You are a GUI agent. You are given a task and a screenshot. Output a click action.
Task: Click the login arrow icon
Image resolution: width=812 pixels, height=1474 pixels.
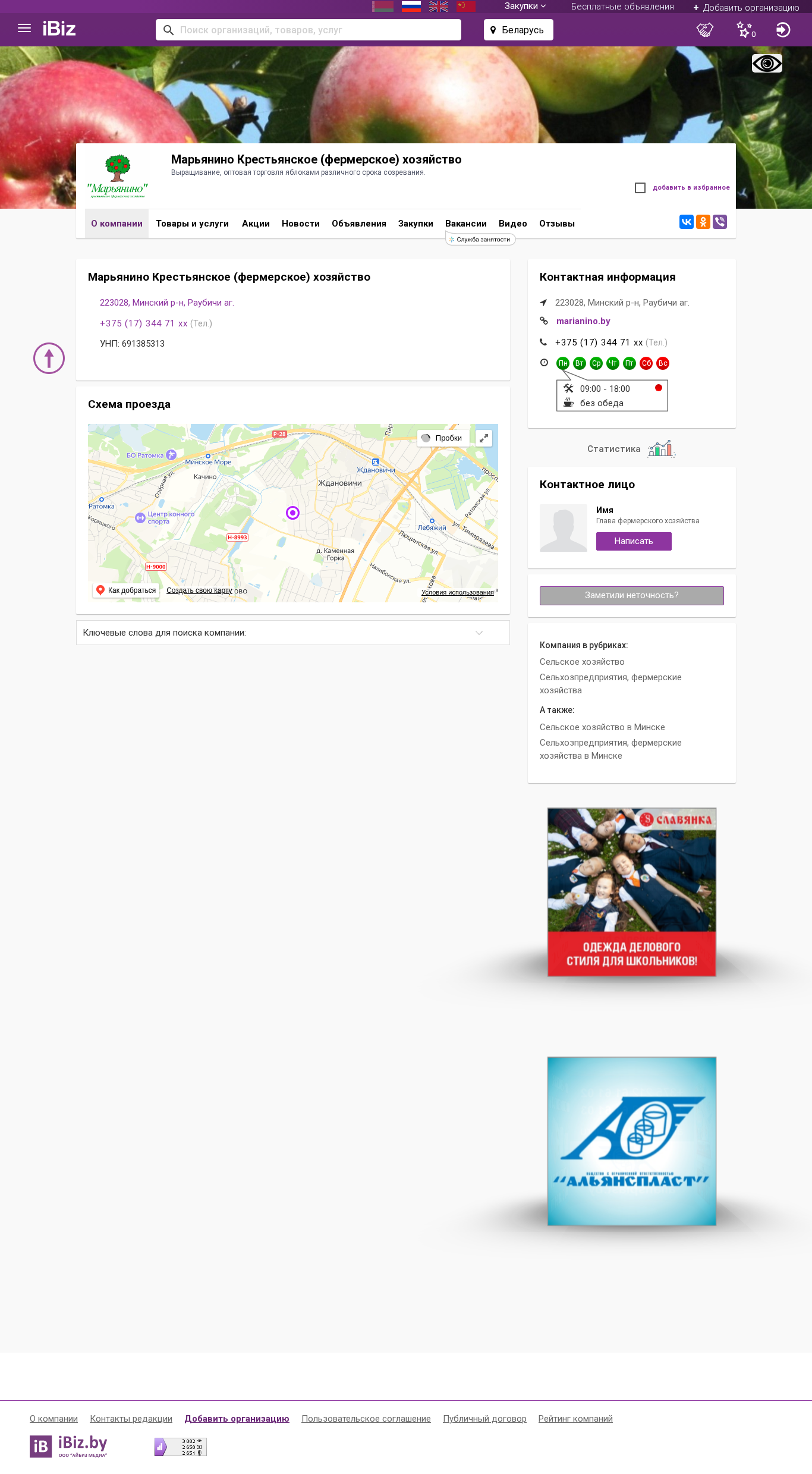(x=783, y=30)
